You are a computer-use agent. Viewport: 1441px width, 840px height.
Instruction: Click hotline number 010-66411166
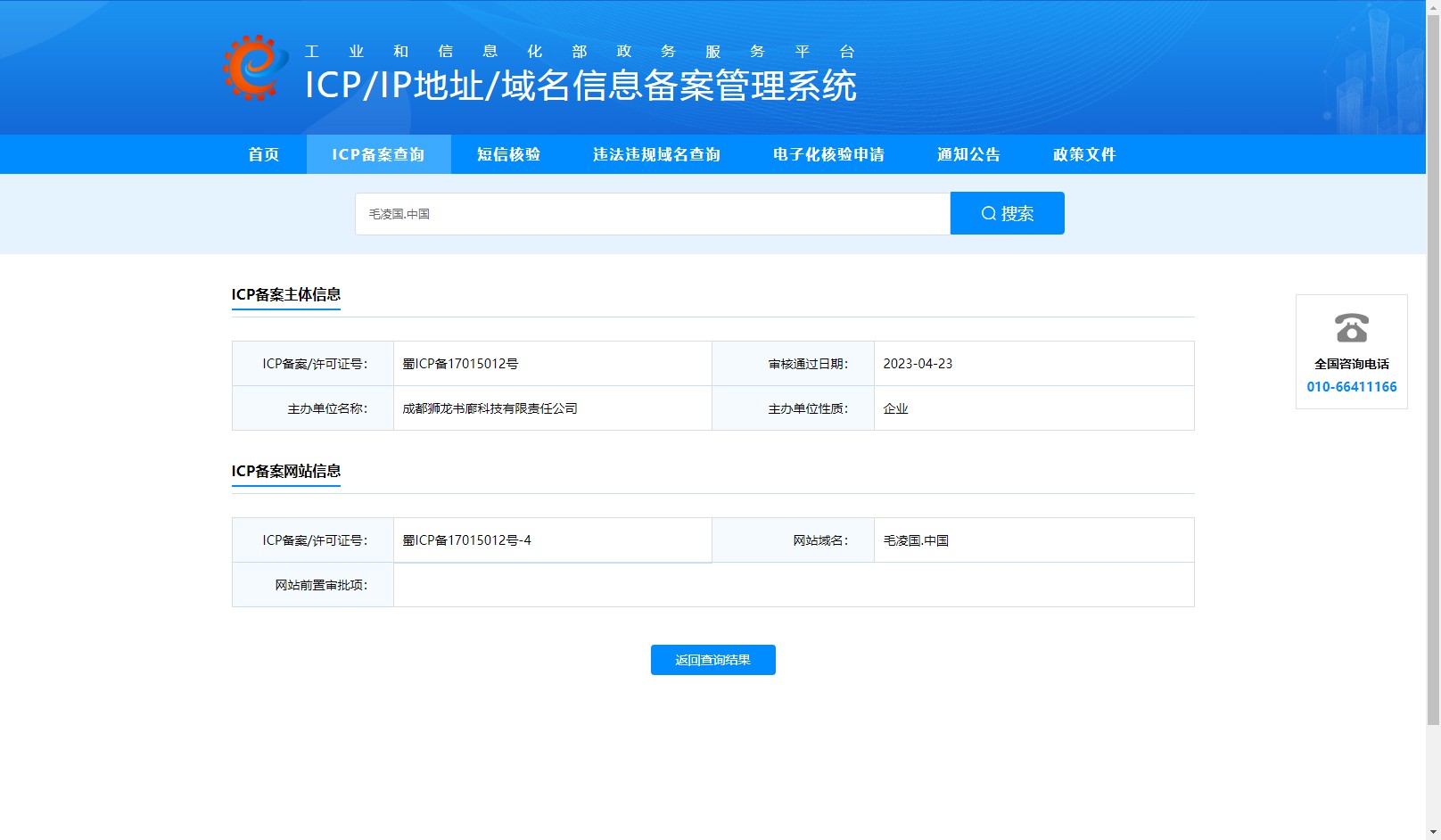click(1352, 387)
